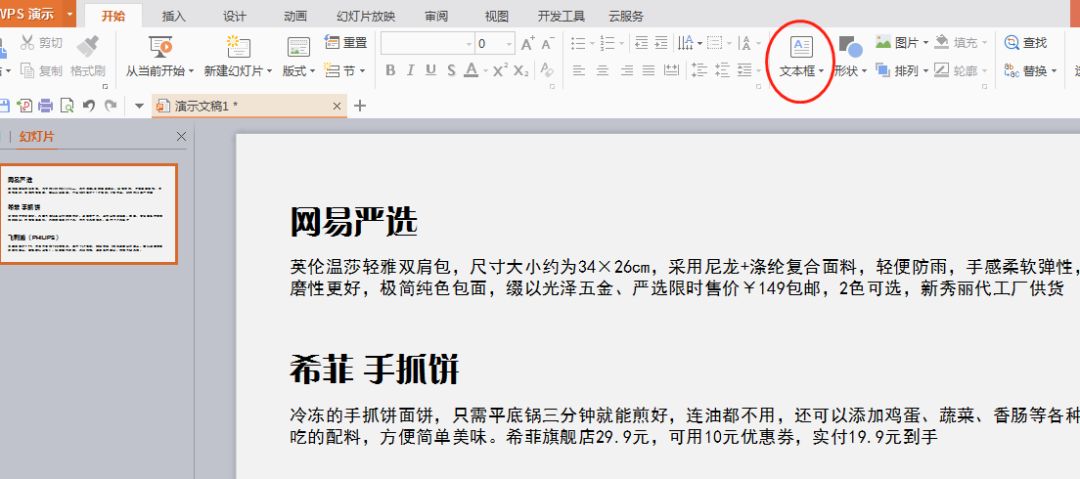Image resolution: width=1080 pixels, height=479 pixels.
Task: Select the Format Painter (格式刷) brush
Action: 87,47
